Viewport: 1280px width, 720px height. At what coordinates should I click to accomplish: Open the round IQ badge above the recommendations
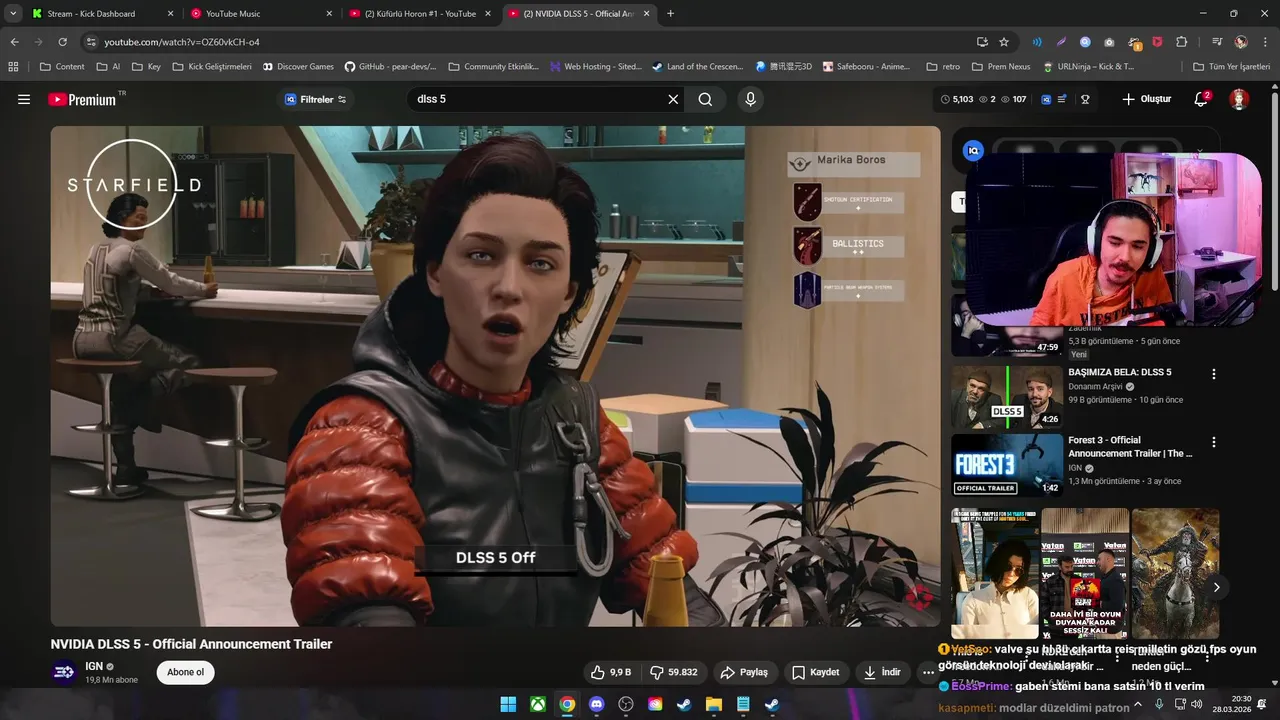click(973, 151)
